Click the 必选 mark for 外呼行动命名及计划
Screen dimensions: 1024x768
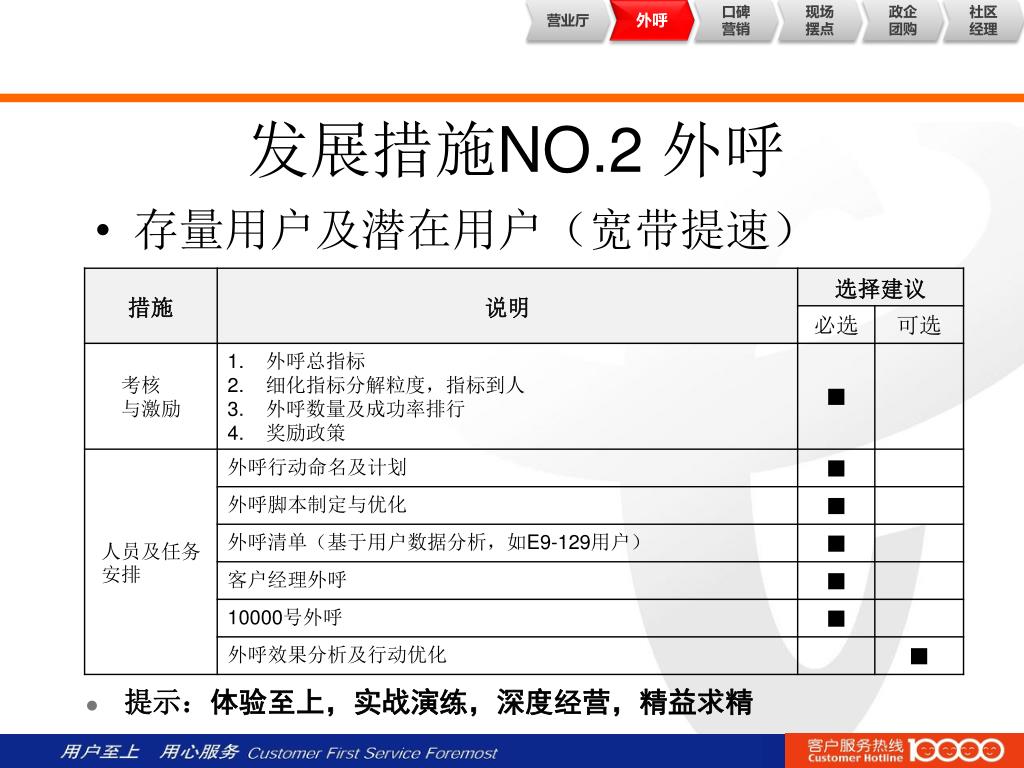(x=836, y=468)
